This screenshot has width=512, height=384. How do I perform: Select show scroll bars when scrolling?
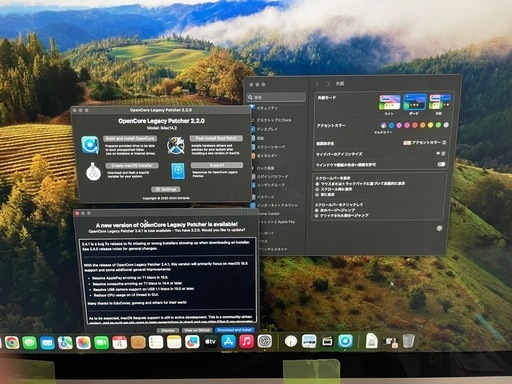pyautogui.click(x=317, y=189)
